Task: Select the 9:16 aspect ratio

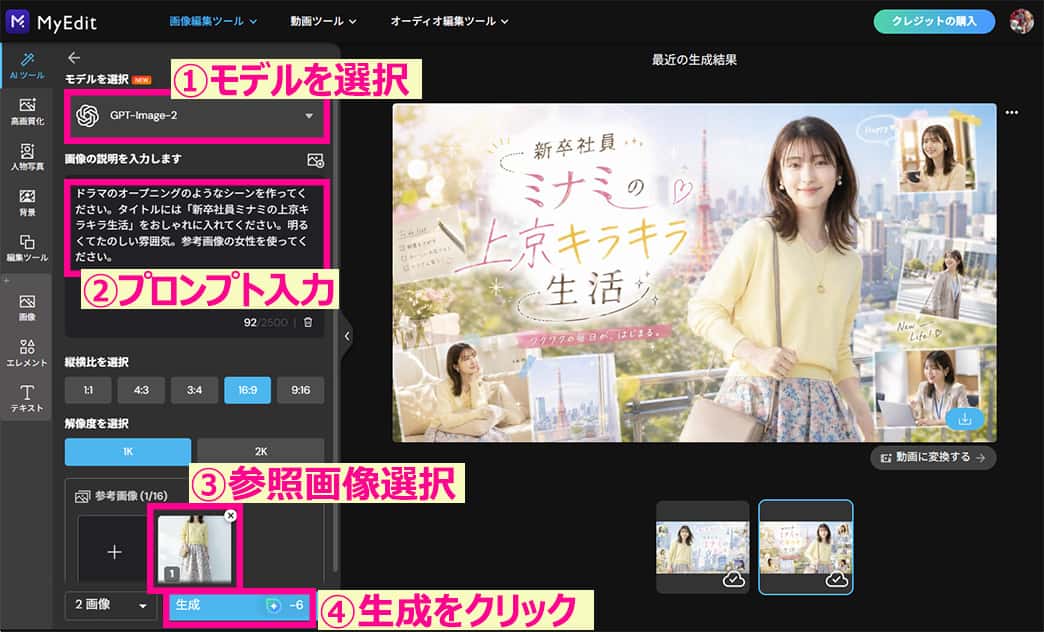Action: [301, 390]
